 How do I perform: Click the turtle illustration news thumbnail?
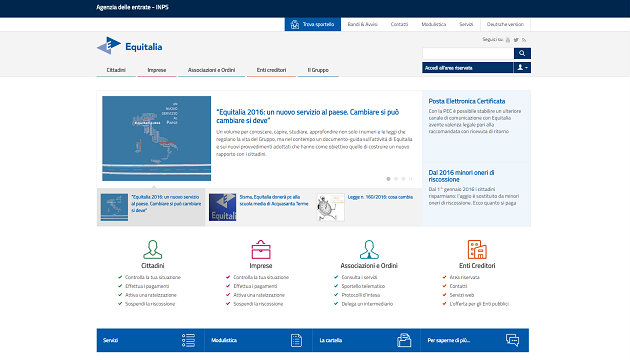pyautogui.click(x=330, y=207)
